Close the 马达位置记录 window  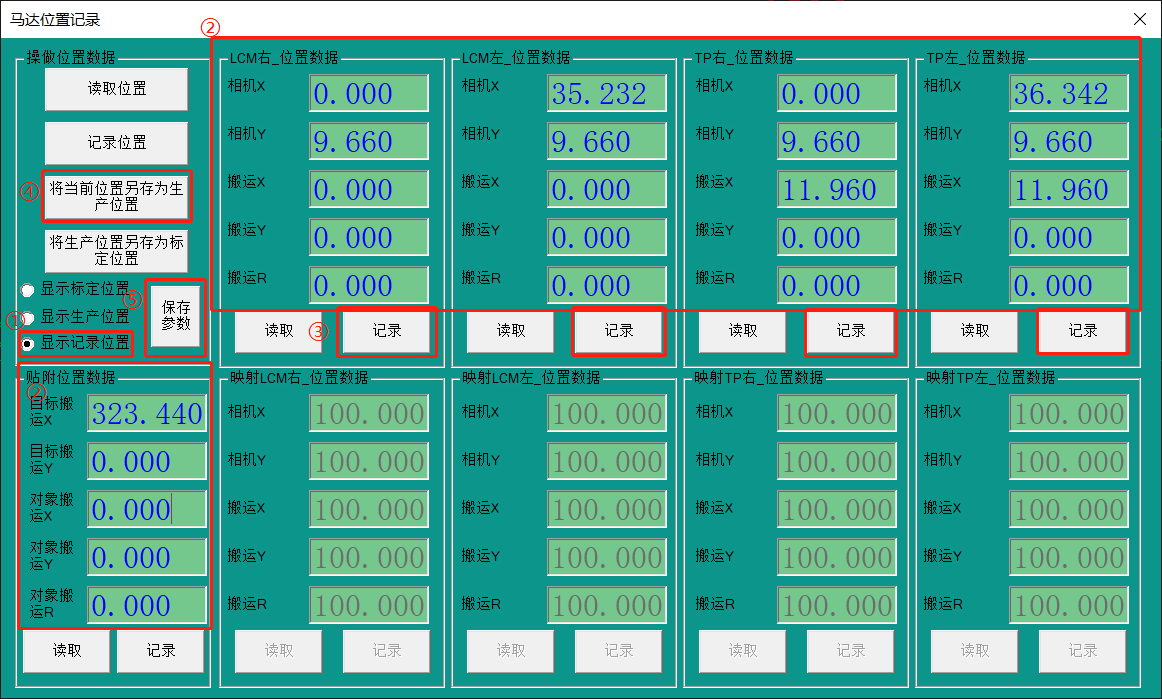click(1139, 19)
